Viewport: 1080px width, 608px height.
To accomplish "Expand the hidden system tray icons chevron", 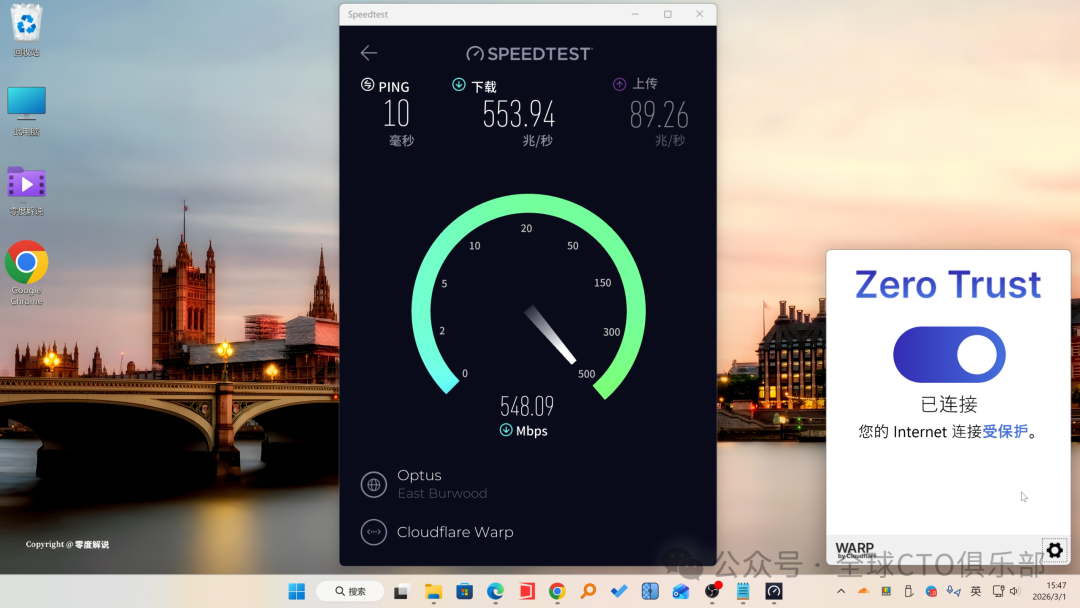I will pyautogui.click(x=841, y=591).
